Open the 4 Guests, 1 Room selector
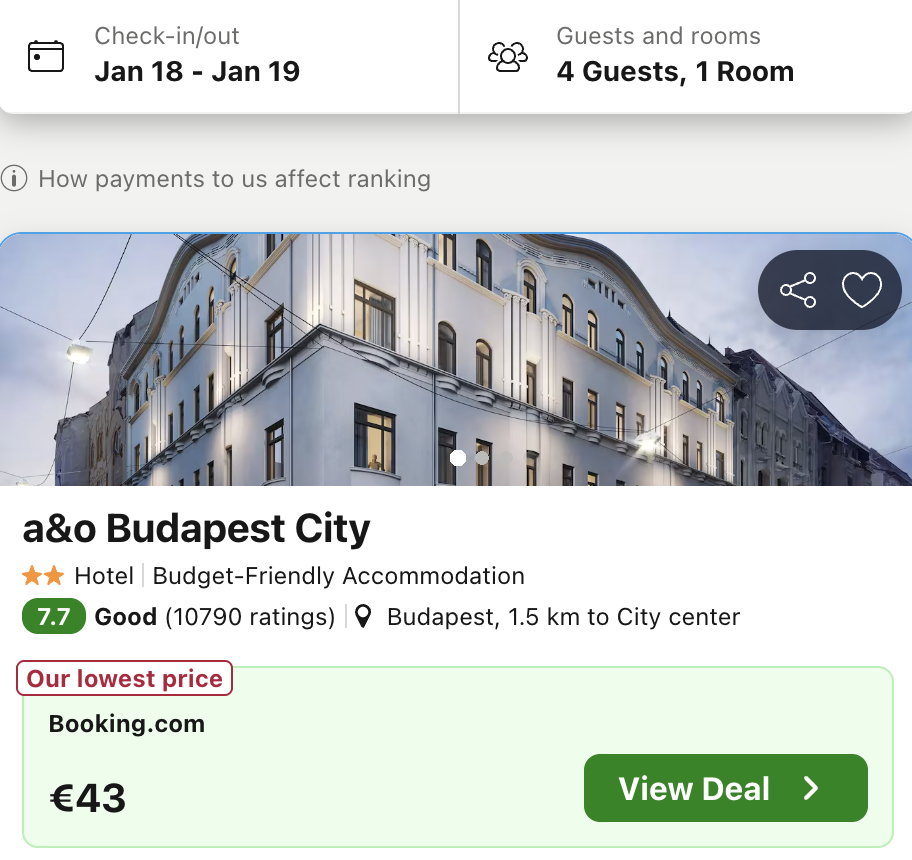Viewport: 912px width, 860px height. [675, 71]
